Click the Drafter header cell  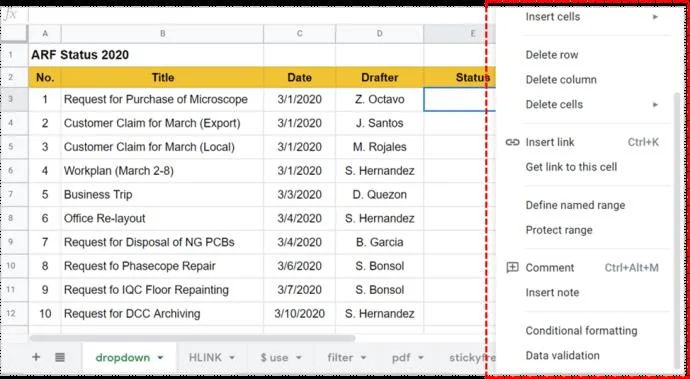click(379, 77)
